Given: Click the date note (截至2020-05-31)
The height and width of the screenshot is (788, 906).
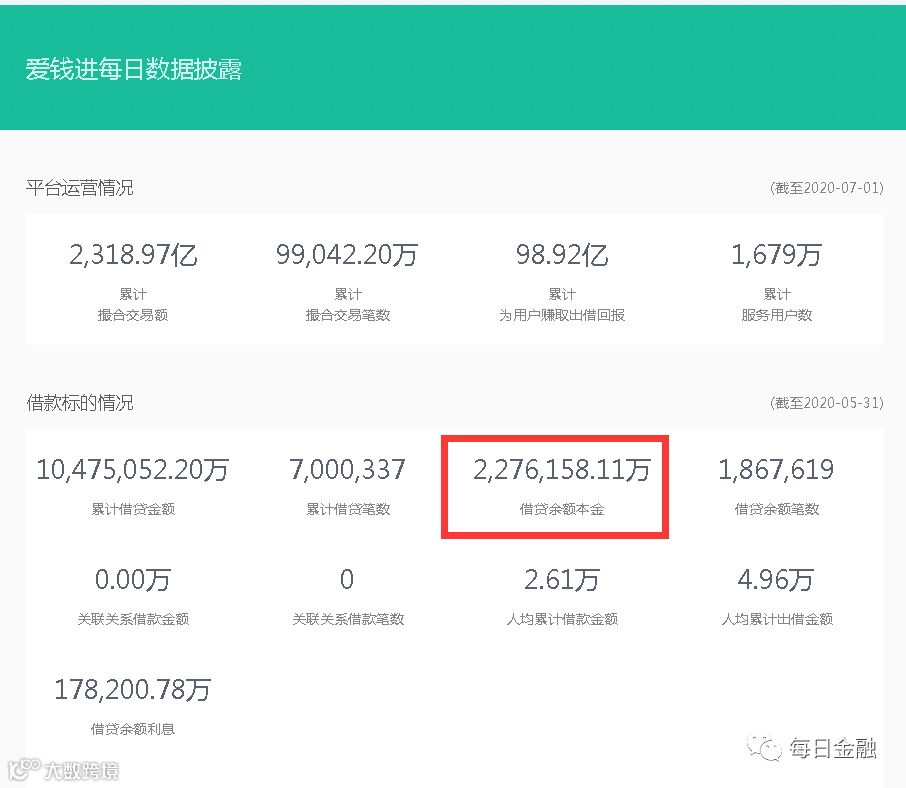Looking at the screenshot, I should click(x=826, y=403).
